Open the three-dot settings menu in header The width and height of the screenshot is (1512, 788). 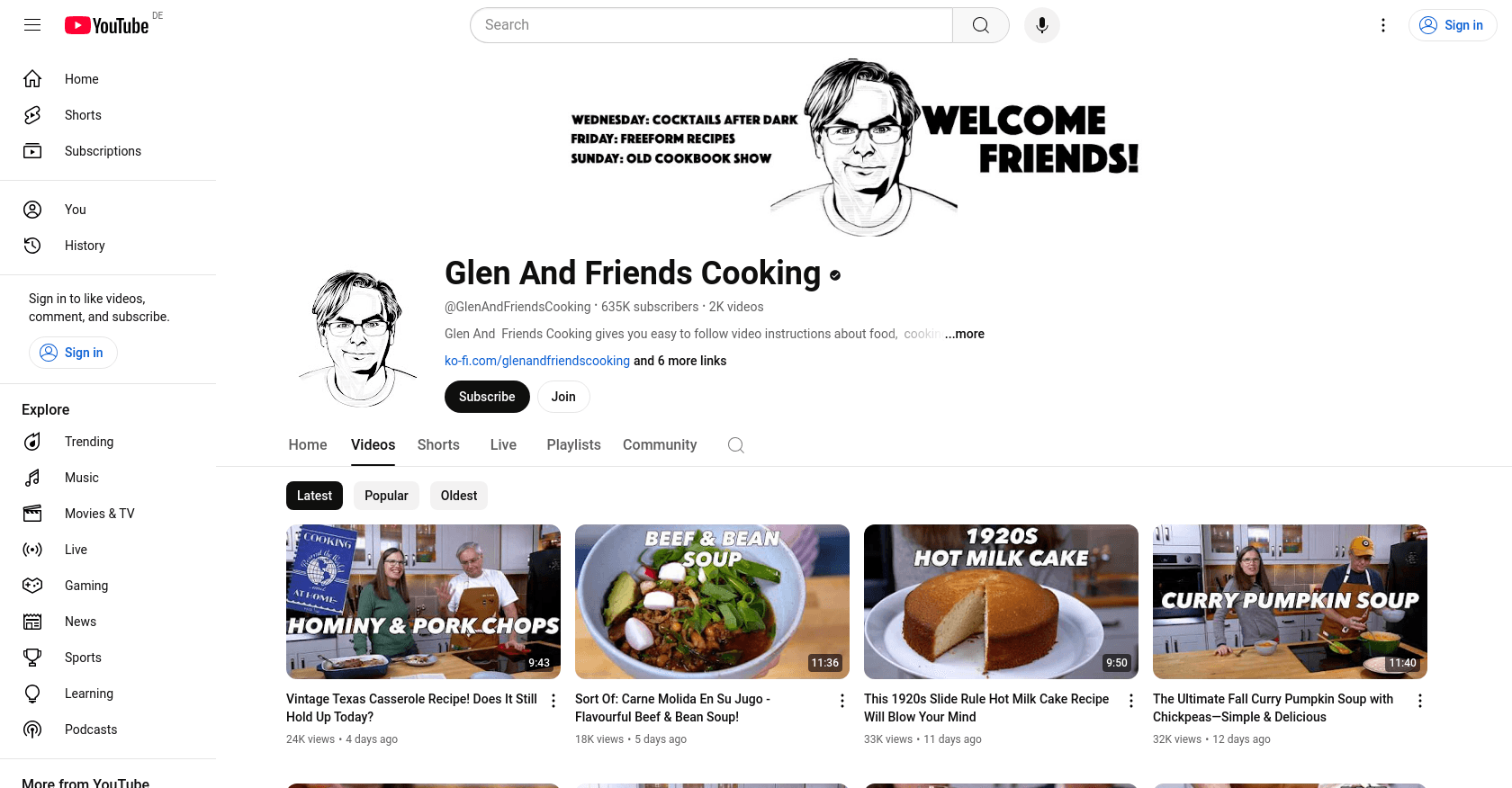point(1383,25)
